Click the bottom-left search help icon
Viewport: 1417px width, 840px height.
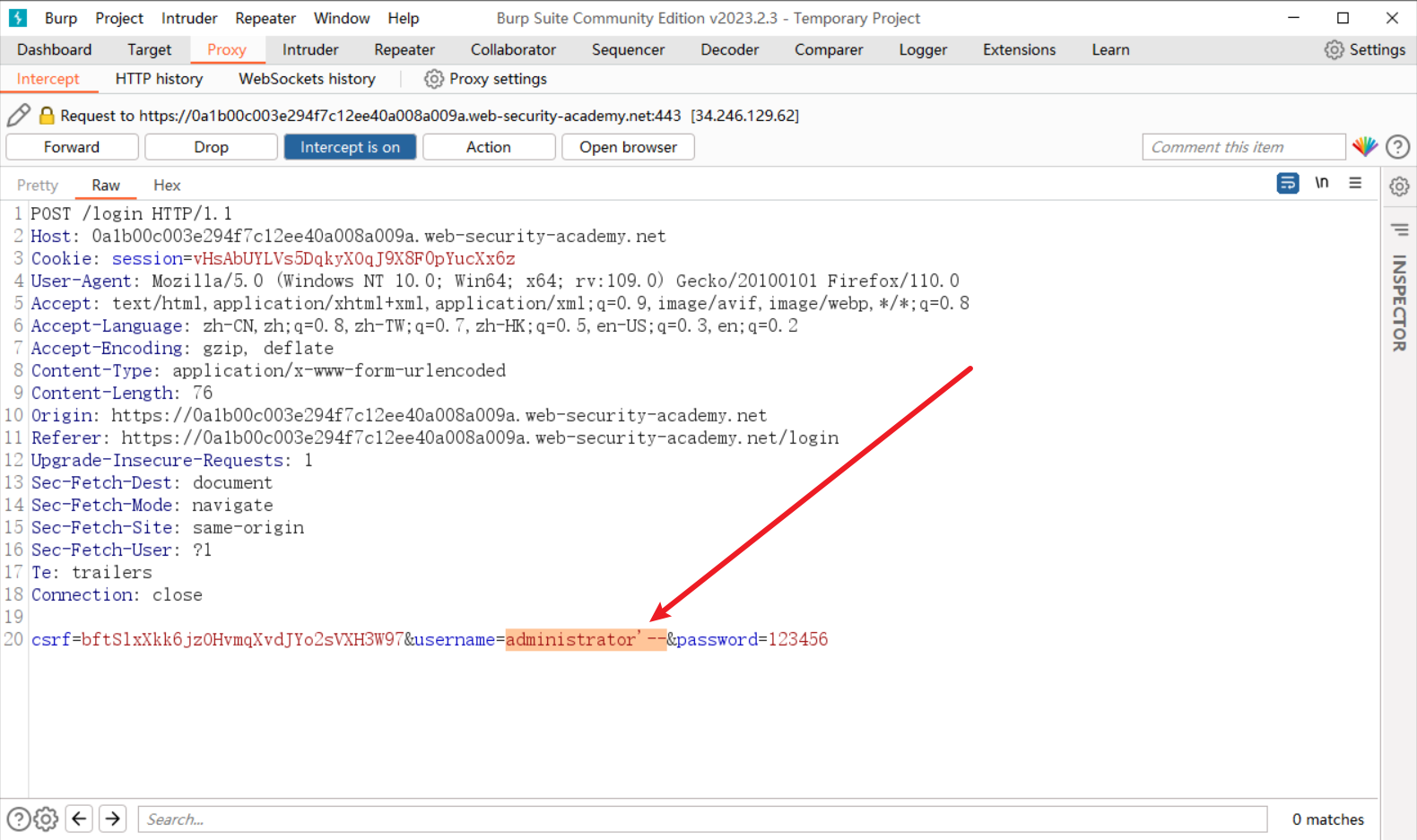[18, 818]
